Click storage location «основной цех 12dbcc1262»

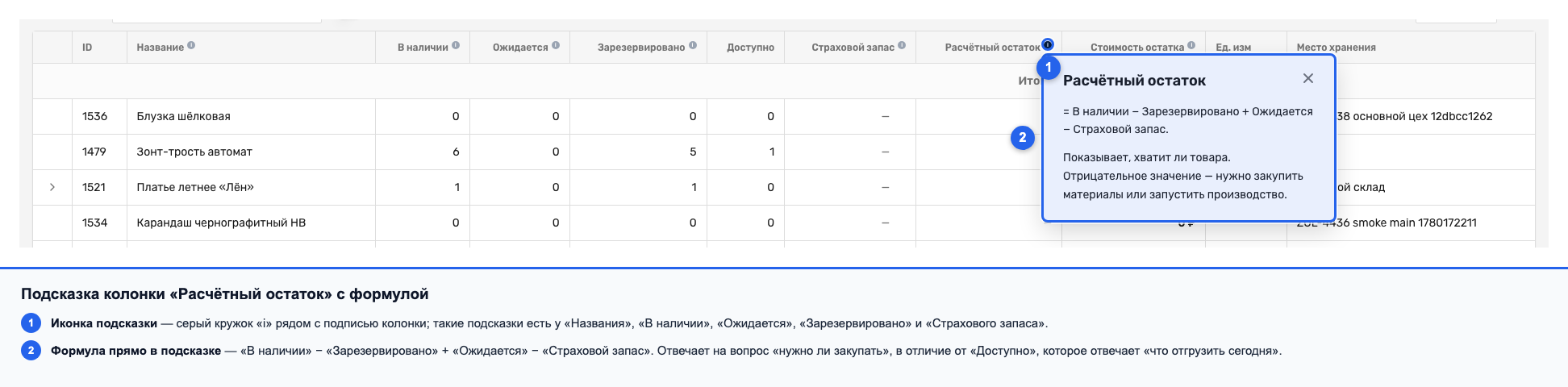(1422, 116)
